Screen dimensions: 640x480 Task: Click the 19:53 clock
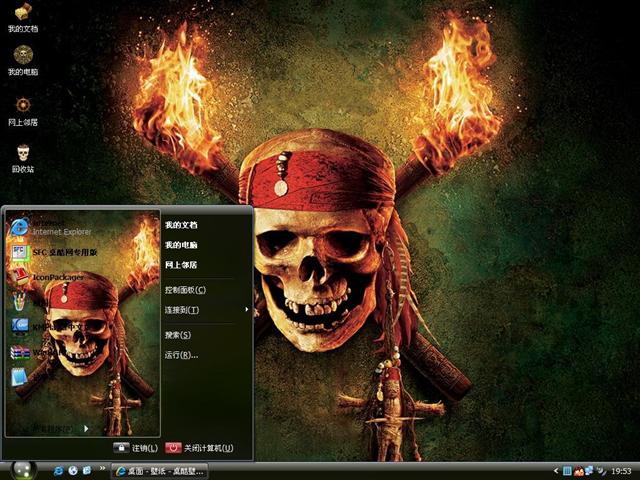coord(621,471)
